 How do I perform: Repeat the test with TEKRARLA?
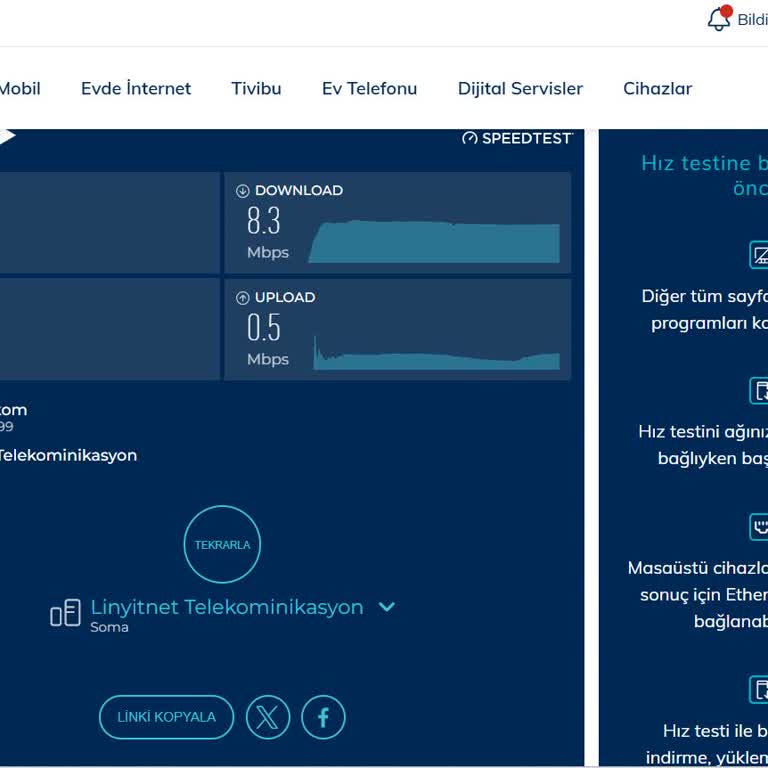222,544
